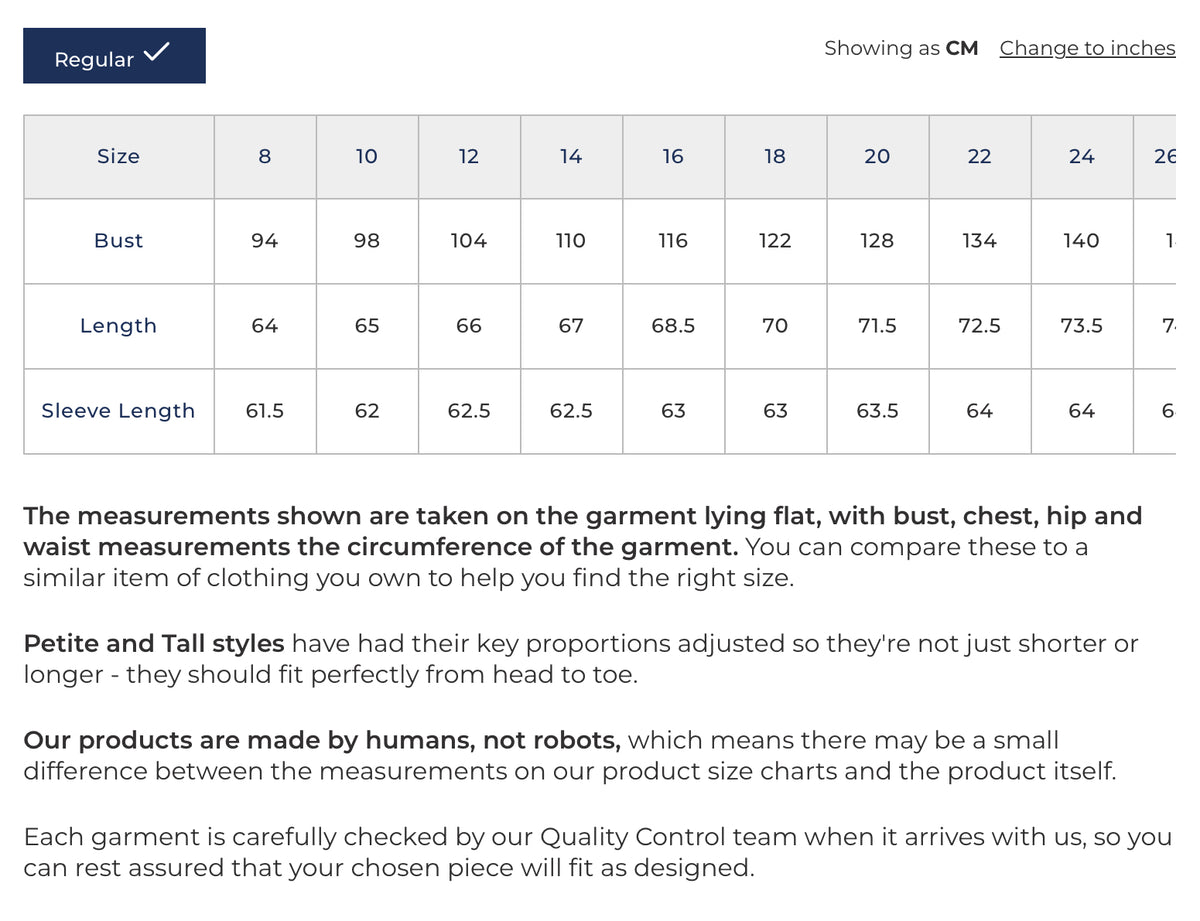Click size 12 column header
This screenshot has height=921, width=1200.
469,157
